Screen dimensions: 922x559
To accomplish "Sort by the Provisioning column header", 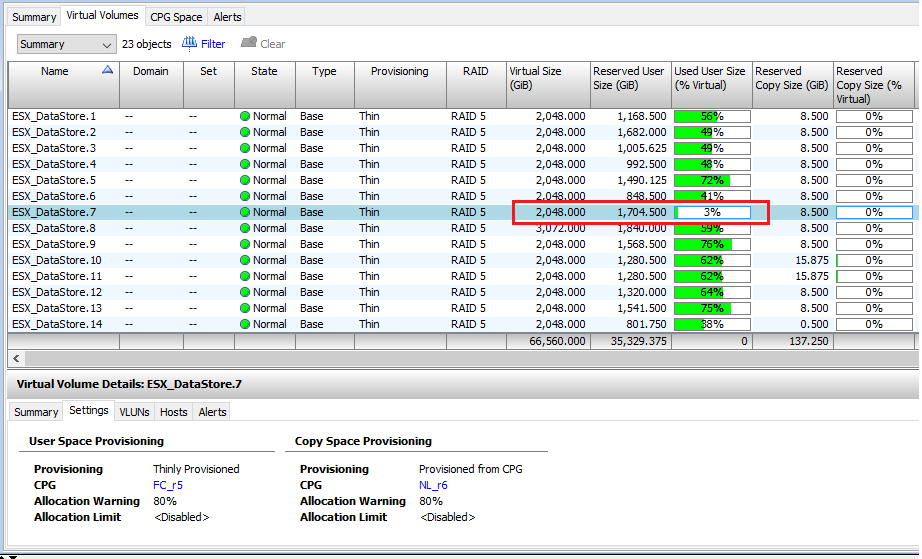I will click(400, 85).
